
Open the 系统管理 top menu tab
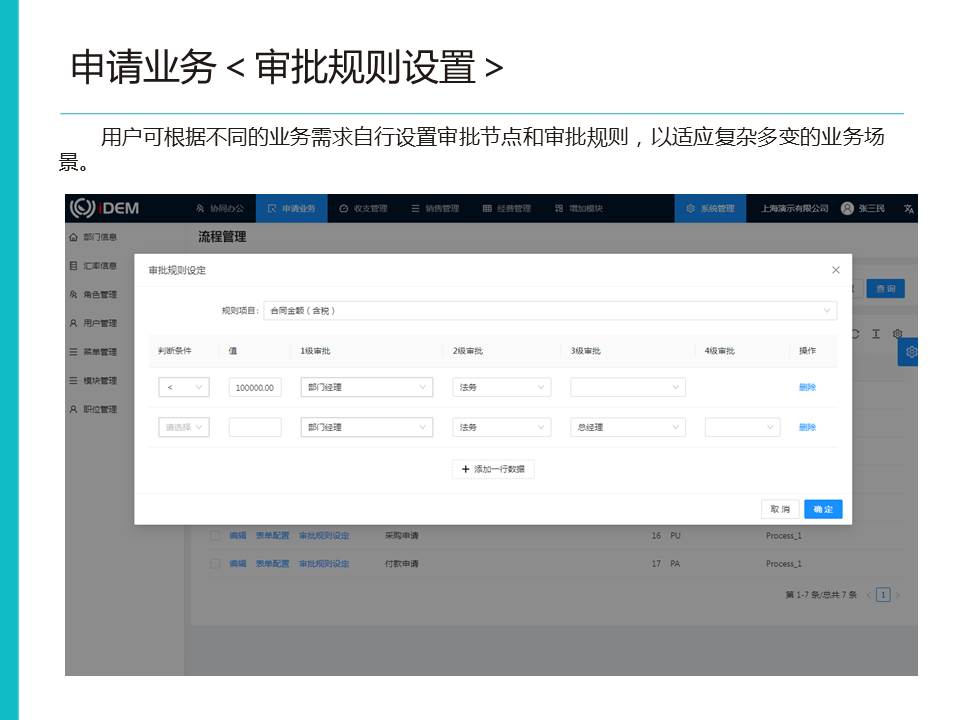(710, 209)
